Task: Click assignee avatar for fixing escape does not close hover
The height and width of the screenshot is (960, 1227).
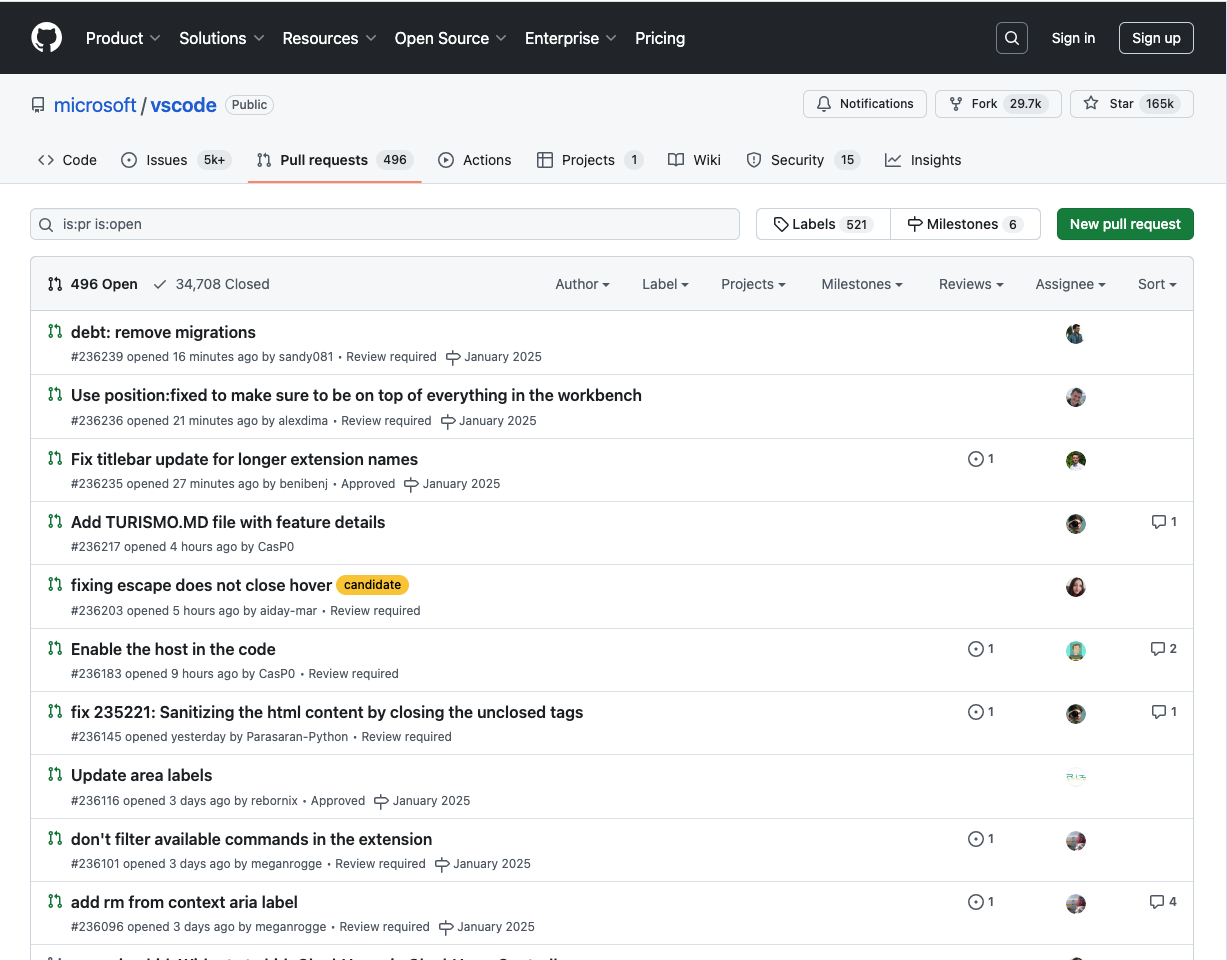Action: coord(1076,587)
